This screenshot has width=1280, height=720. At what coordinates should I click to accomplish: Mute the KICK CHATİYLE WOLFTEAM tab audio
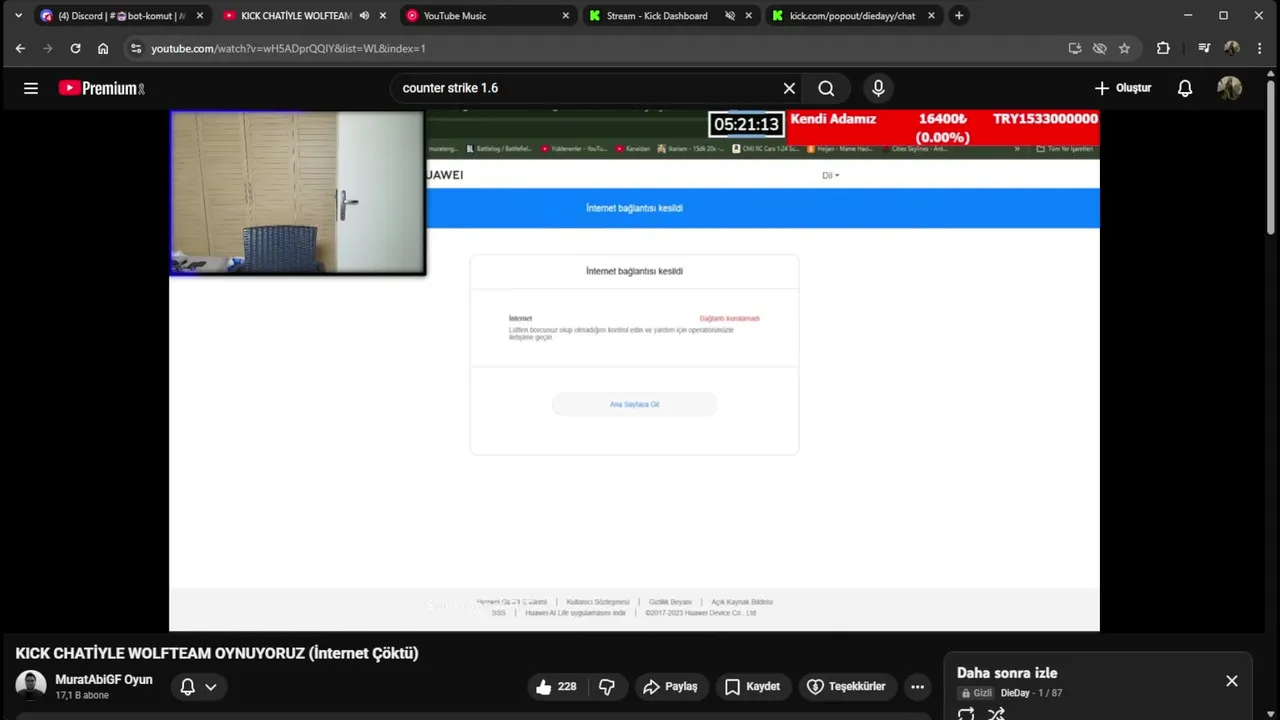point(364,16)
